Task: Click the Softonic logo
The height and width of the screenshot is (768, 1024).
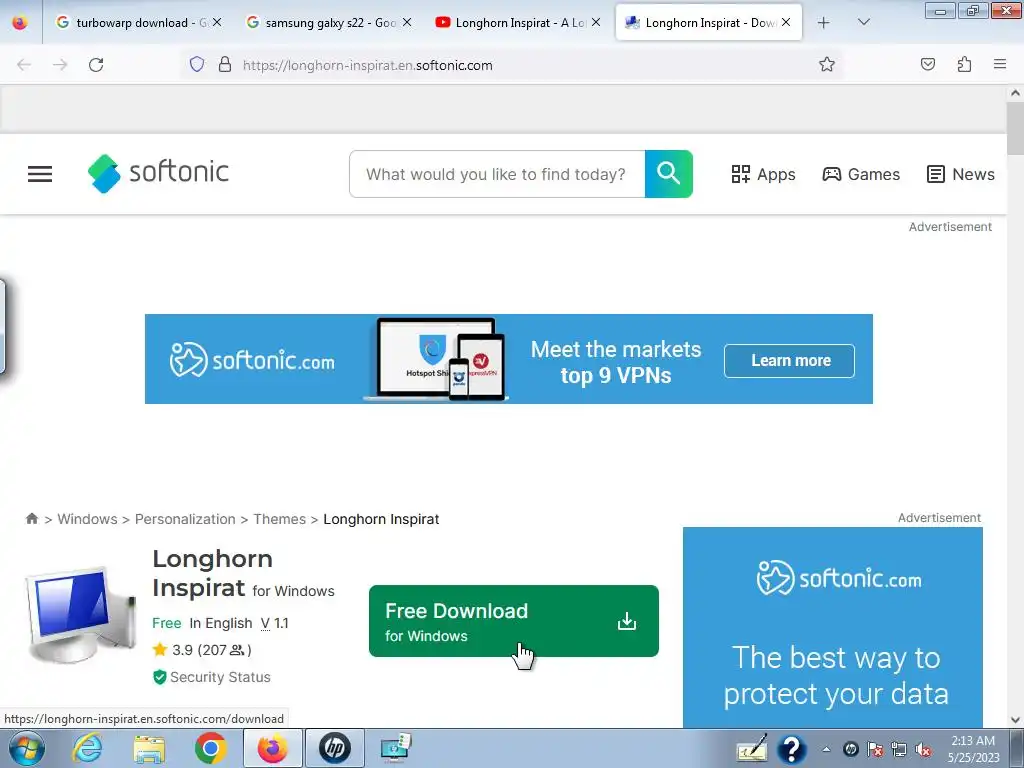Action: [158, 173]
